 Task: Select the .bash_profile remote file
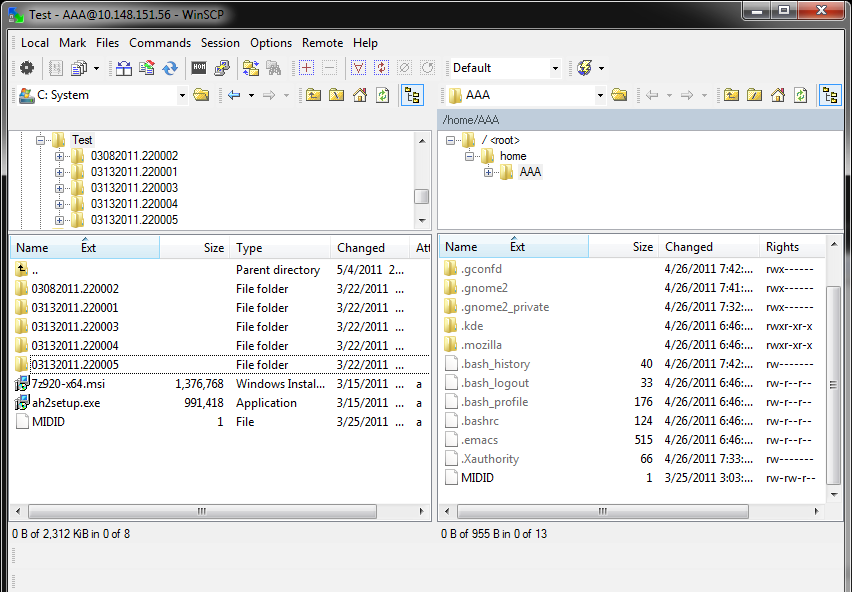[x=494, y=402]
